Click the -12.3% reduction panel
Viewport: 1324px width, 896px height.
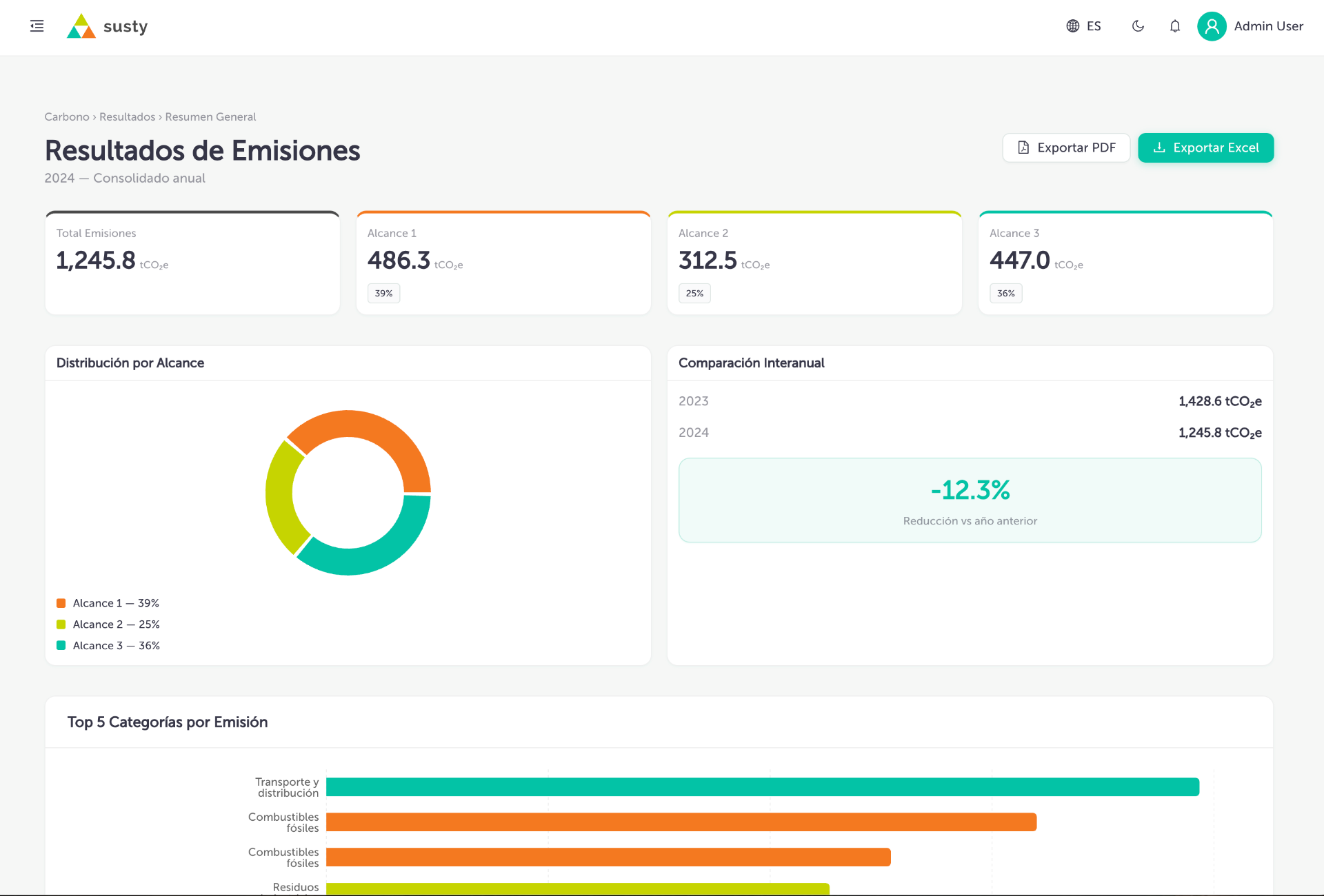tap(970, 500)
